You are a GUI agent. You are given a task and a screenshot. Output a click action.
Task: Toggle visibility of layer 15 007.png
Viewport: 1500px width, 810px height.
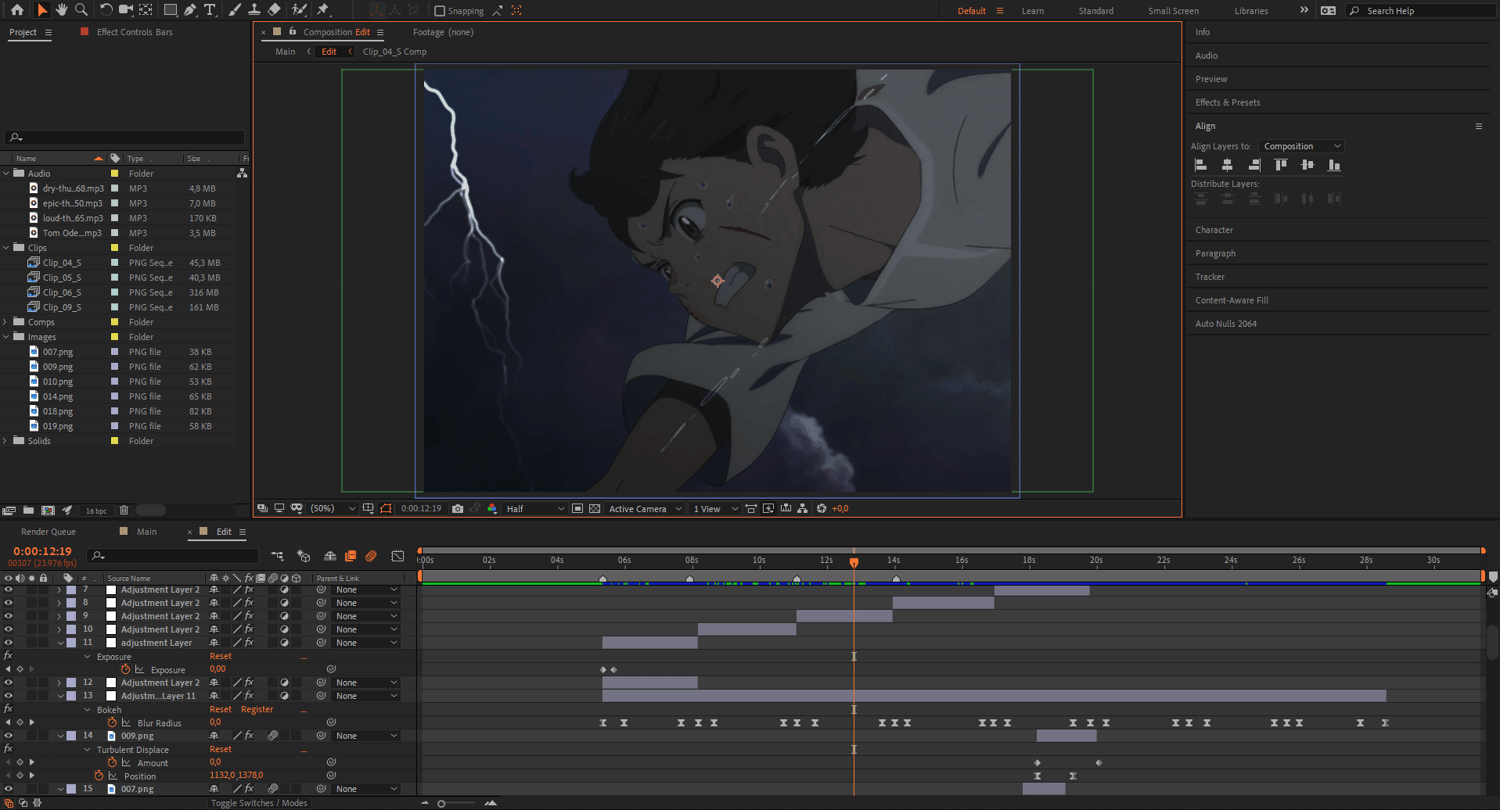[8, 789]
